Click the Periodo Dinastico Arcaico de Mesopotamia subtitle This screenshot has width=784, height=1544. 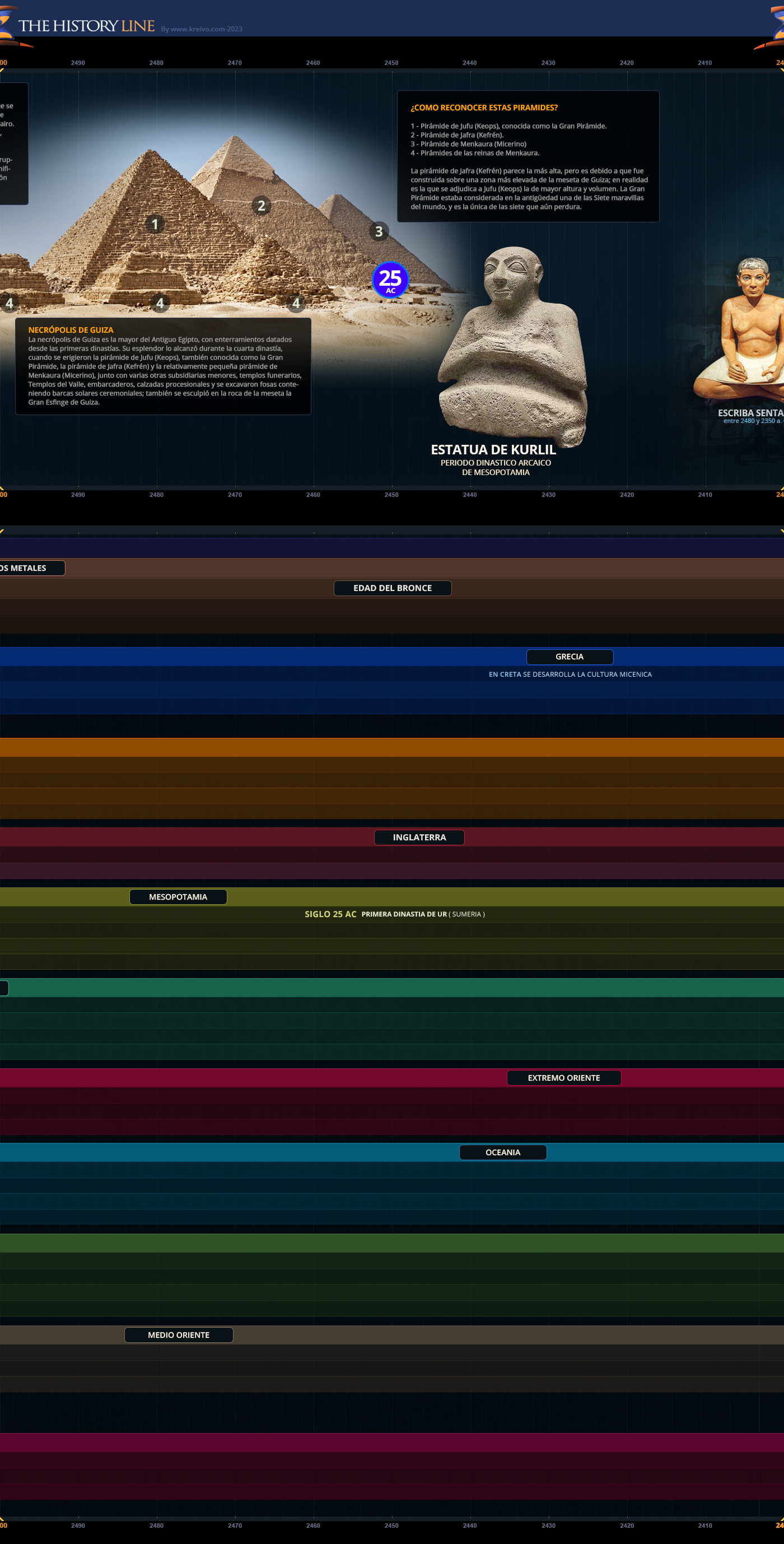496,468
